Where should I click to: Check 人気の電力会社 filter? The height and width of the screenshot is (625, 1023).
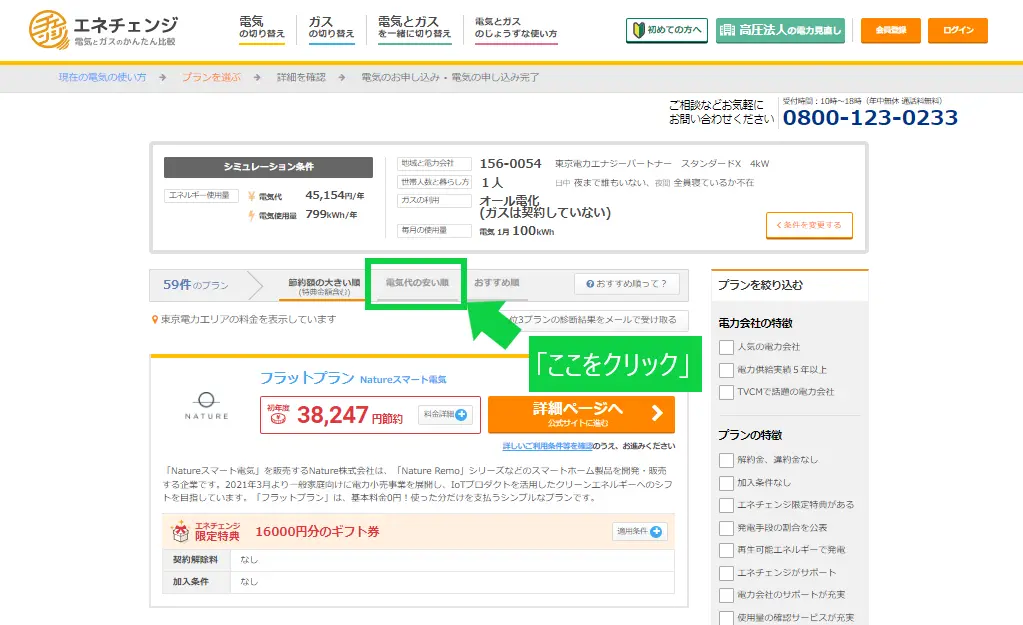(x=726, y=347)
